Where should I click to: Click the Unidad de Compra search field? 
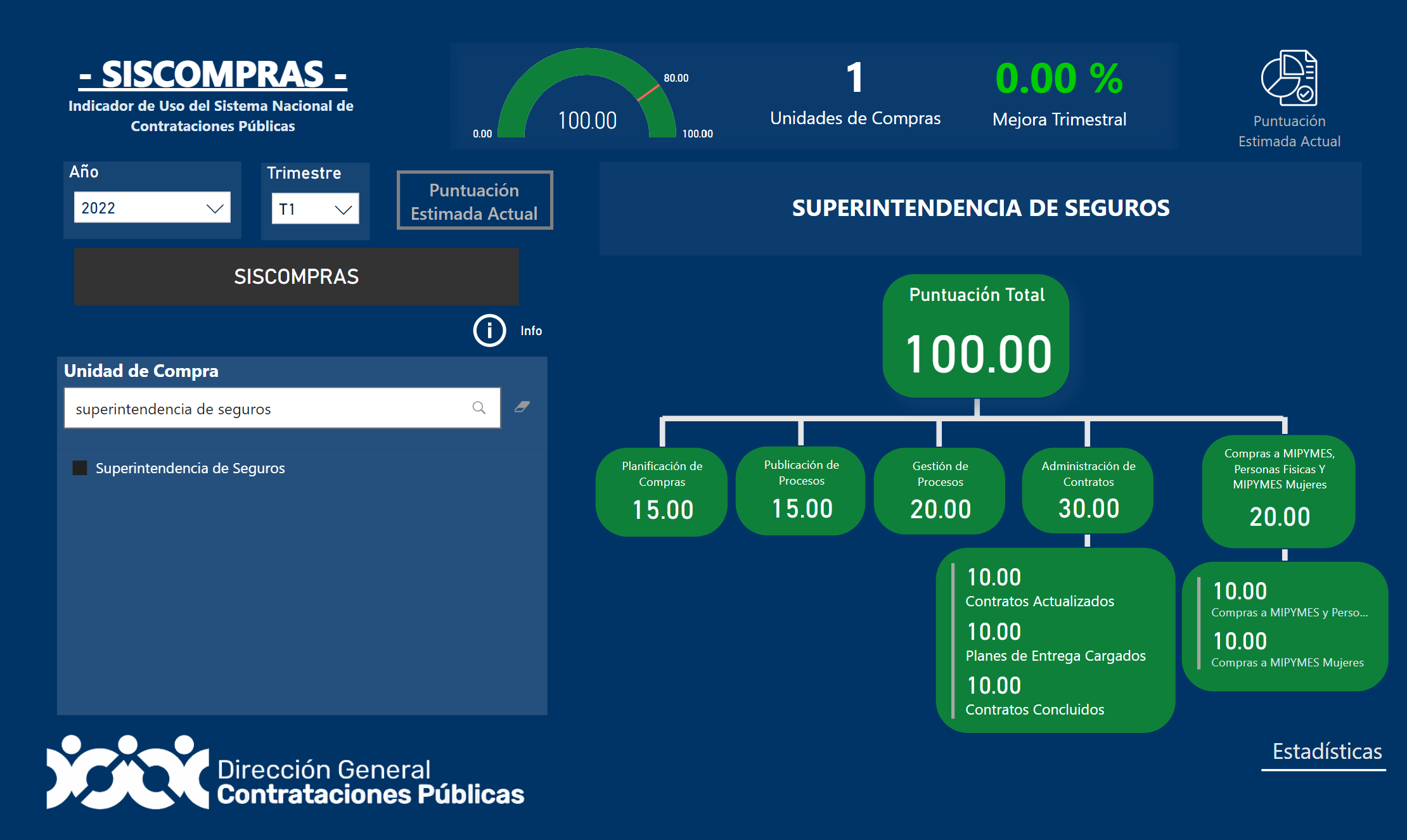pos(266,409)
